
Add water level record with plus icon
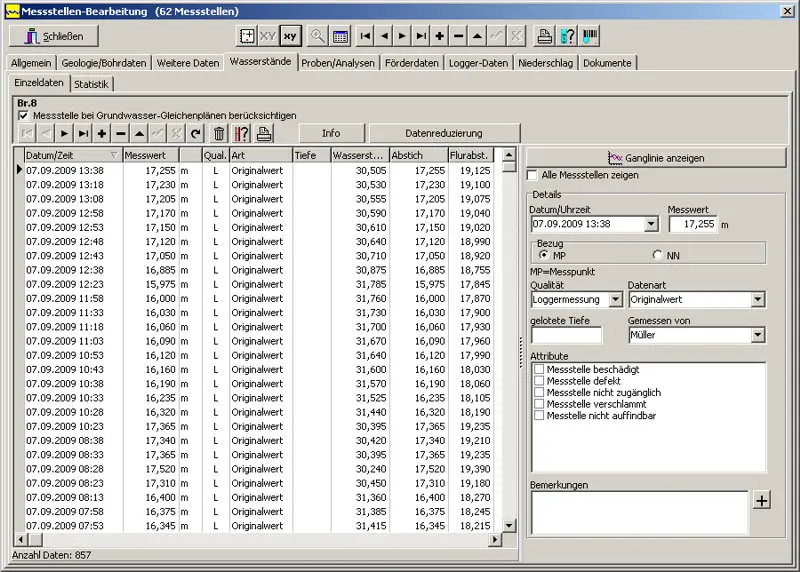click(x=102, y=134)
